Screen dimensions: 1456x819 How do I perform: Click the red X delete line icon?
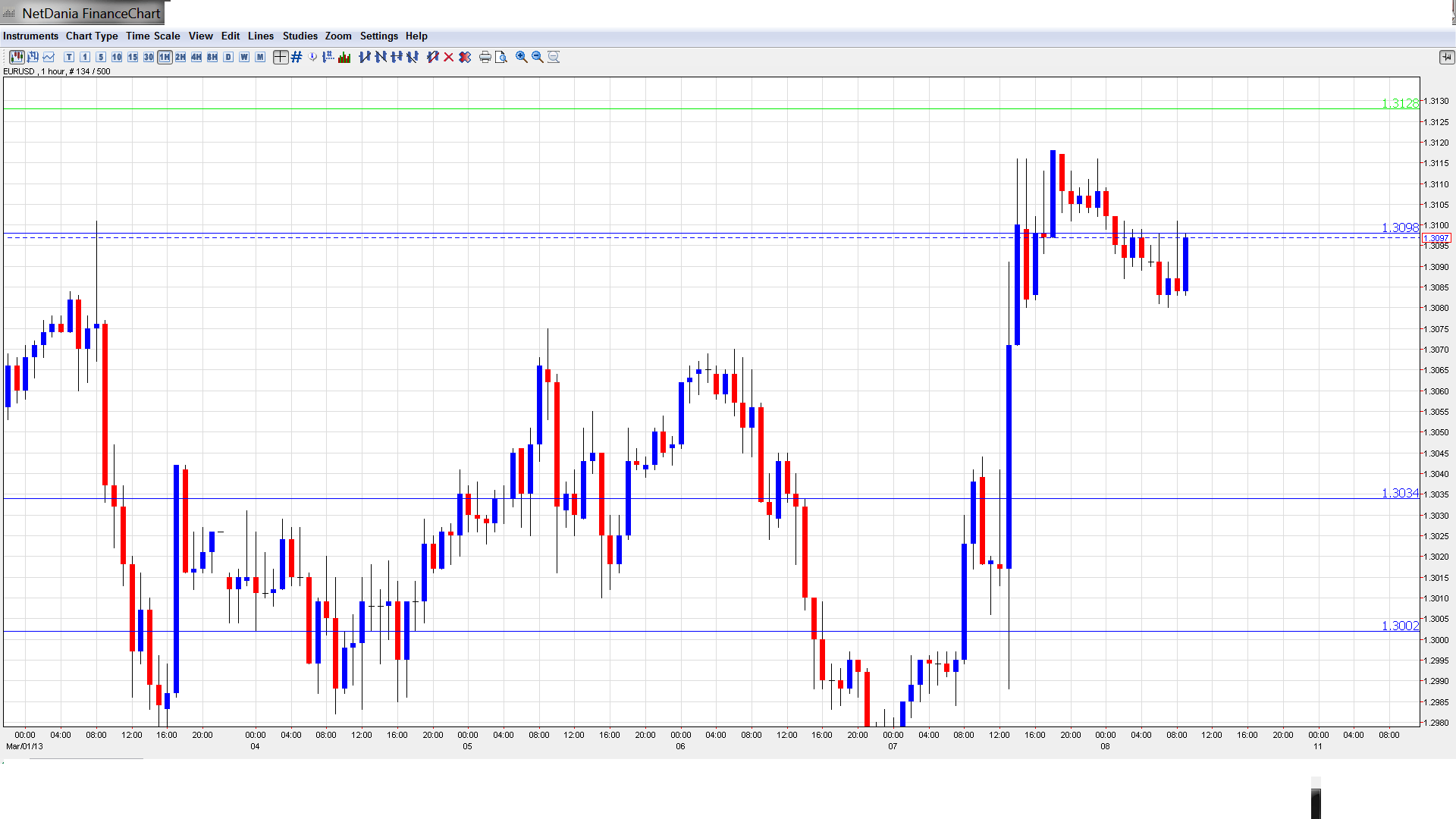click(x=449, y=57)
